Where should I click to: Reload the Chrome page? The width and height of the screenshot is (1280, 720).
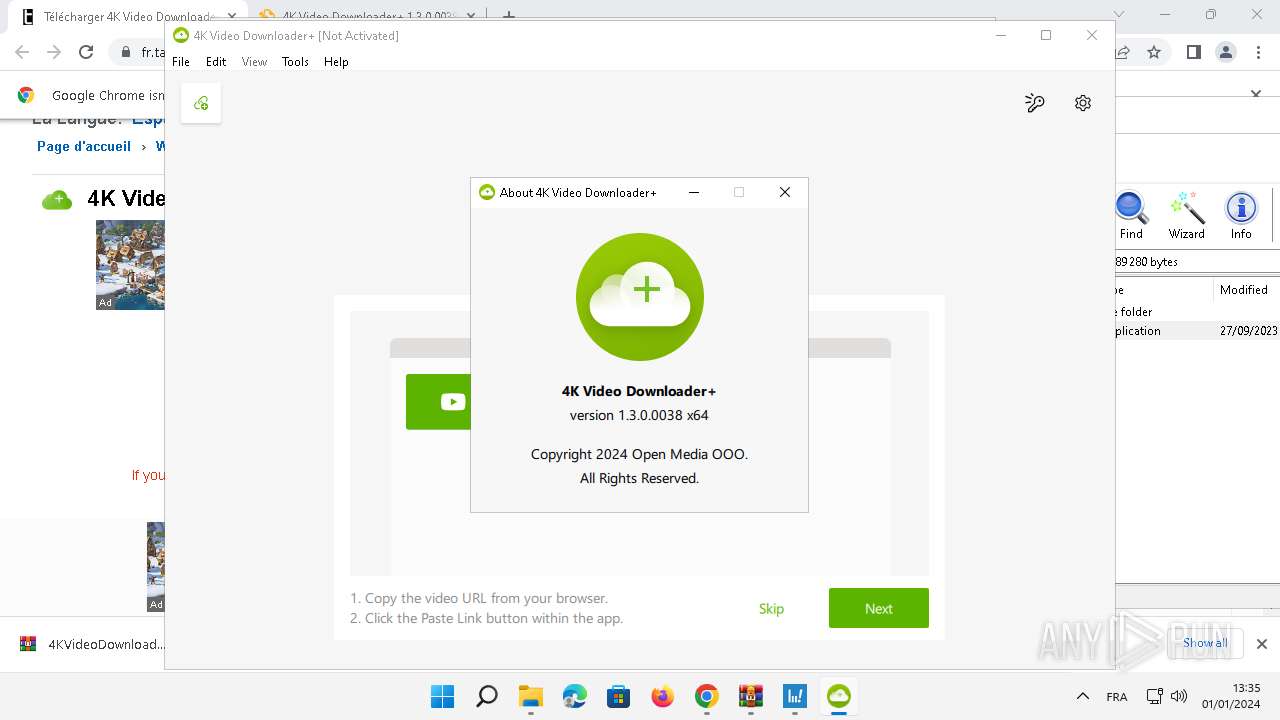[x=86, y=52]
